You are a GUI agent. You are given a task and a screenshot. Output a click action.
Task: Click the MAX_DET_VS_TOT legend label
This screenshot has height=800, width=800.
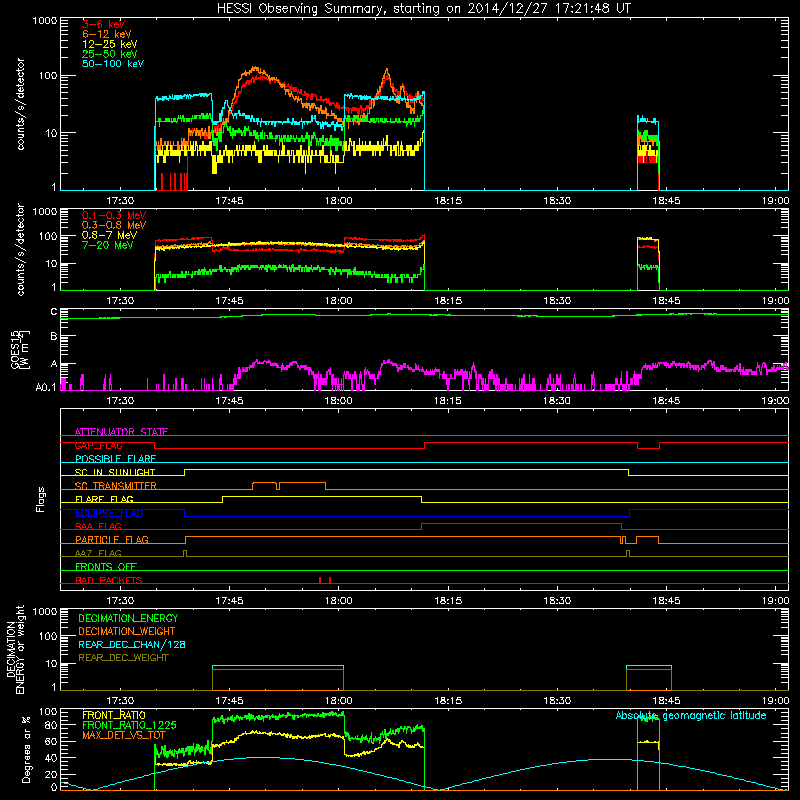(123, 735)
